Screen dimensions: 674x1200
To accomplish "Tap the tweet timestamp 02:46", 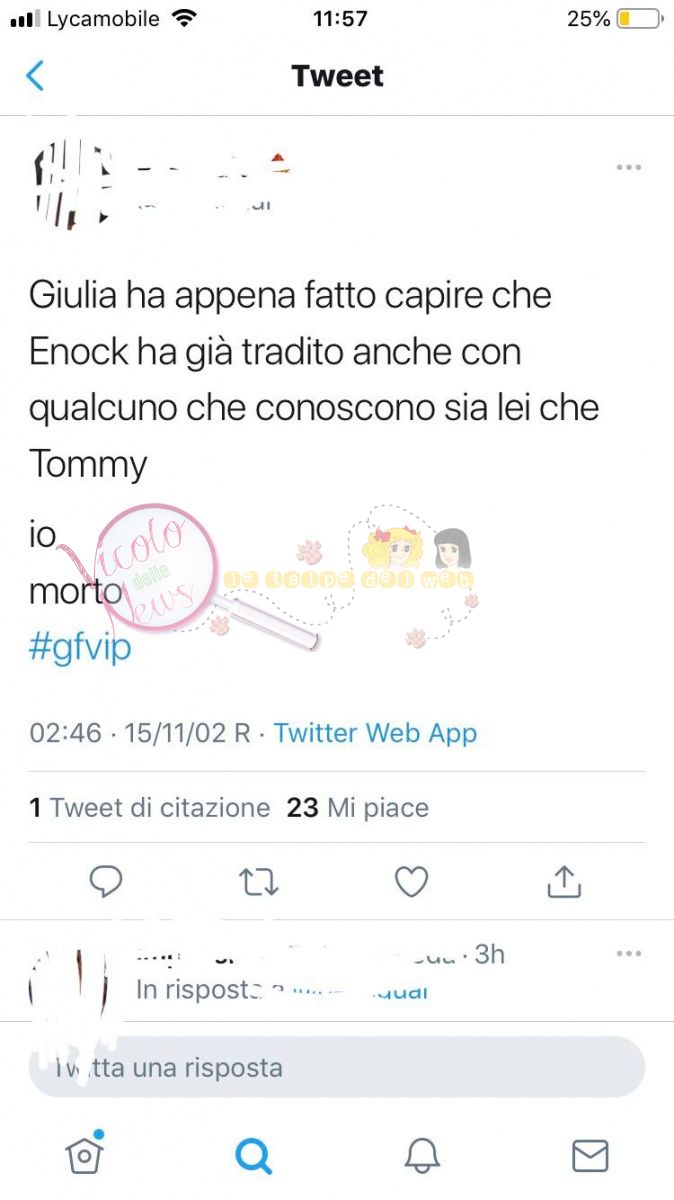I will (x=65, y=733).
